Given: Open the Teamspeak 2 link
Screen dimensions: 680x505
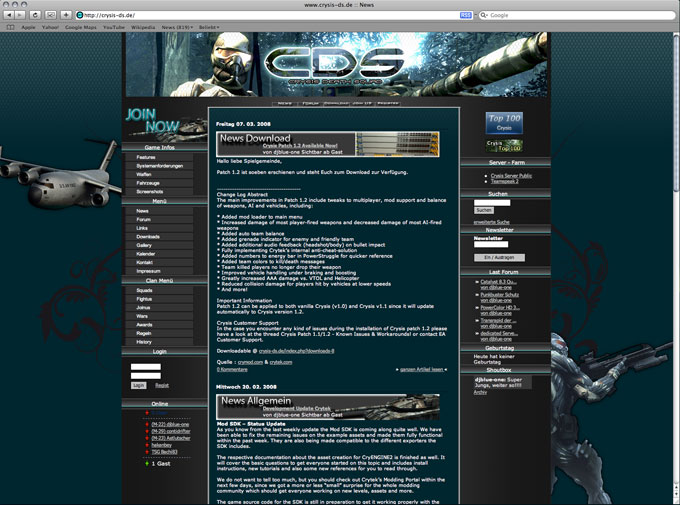Looking at the screenshot, I should (x=504, y=181).
